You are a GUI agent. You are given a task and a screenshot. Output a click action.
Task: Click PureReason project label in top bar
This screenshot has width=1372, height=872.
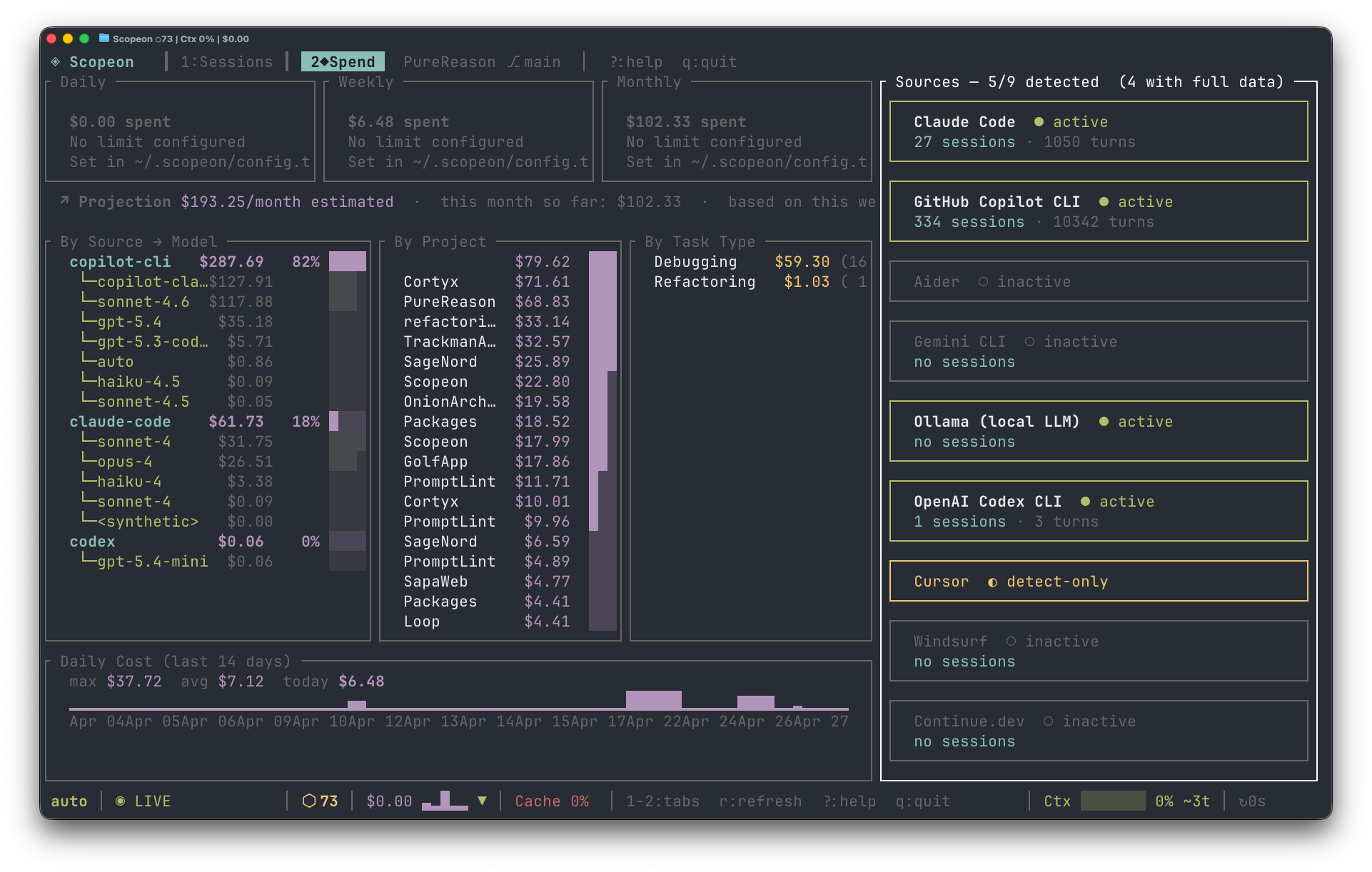click(x=450, y=62)
